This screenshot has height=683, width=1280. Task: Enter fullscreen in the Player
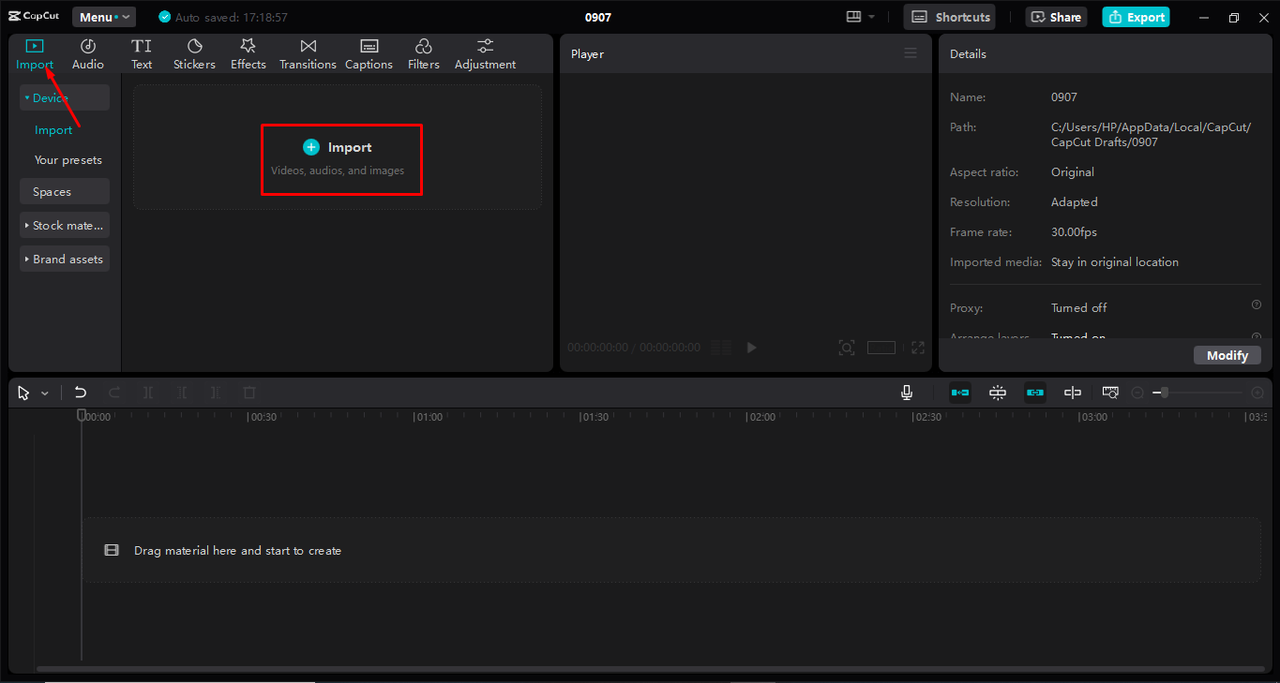918,347
